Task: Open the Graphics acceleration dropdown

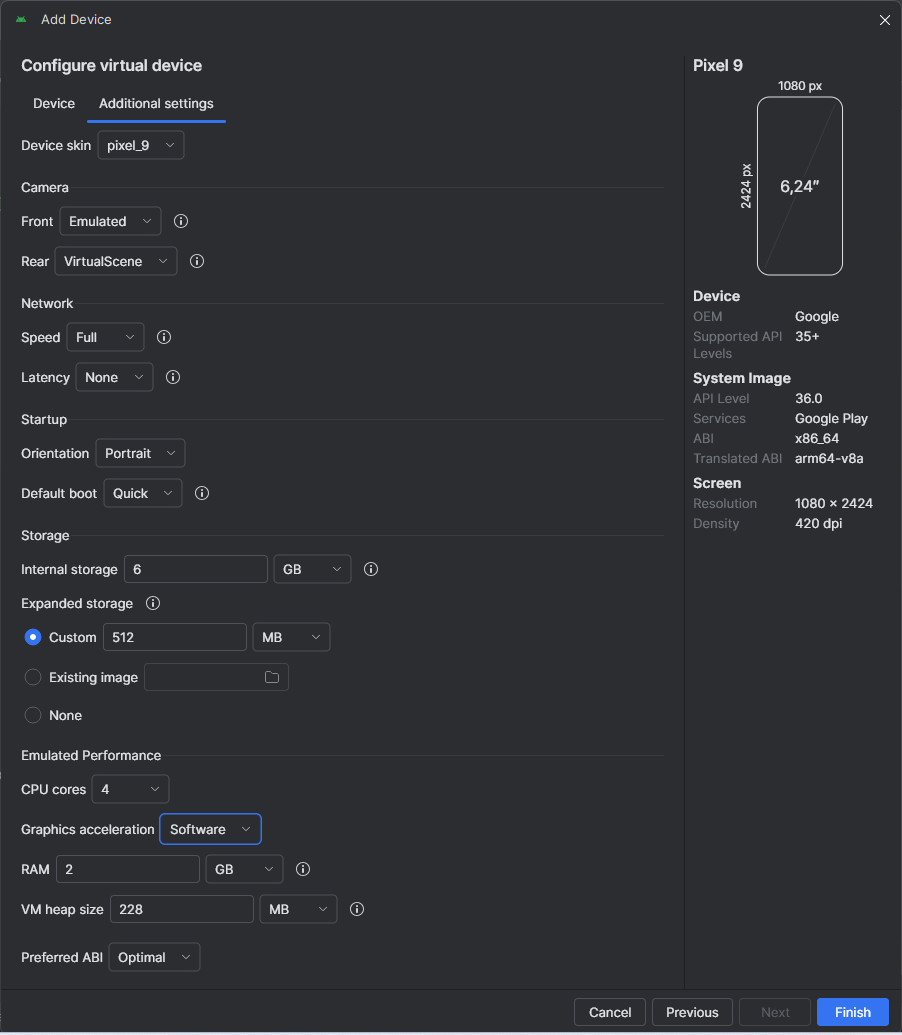Action: [x=210, y=829]
